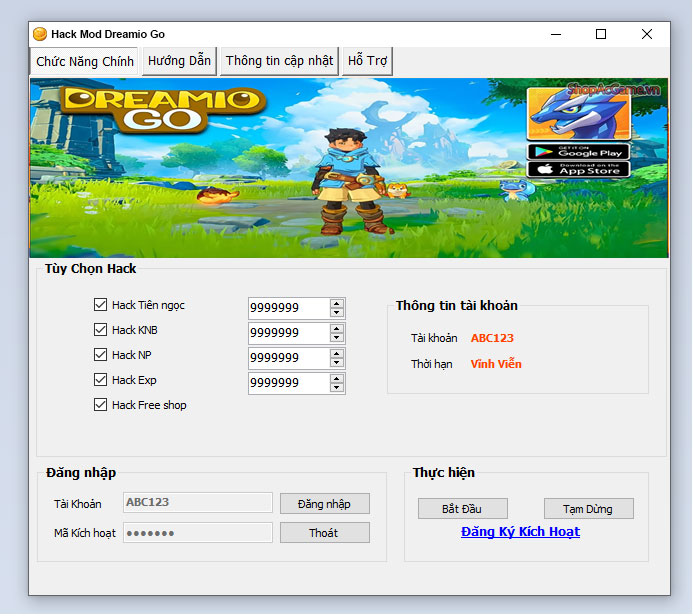Increase the Hack KNB value with up arrow
Viewport: 693px width, 616px height.
pos(337,329)
